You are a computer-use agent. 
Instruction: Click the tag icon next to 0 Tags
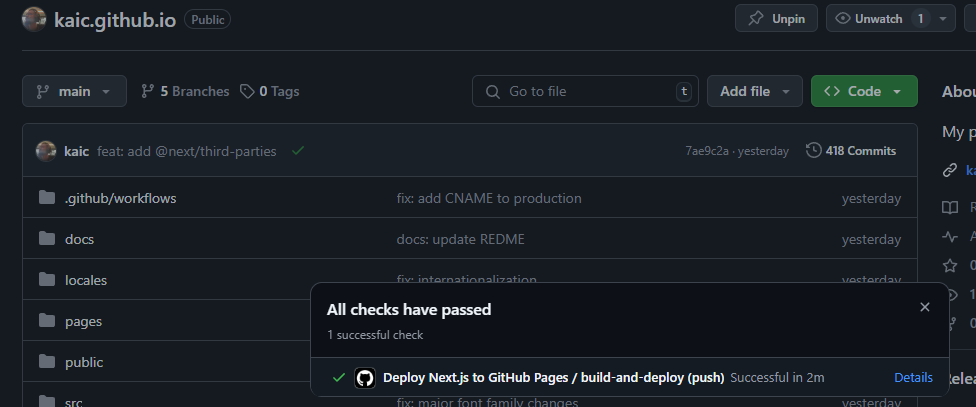[247, 91]
